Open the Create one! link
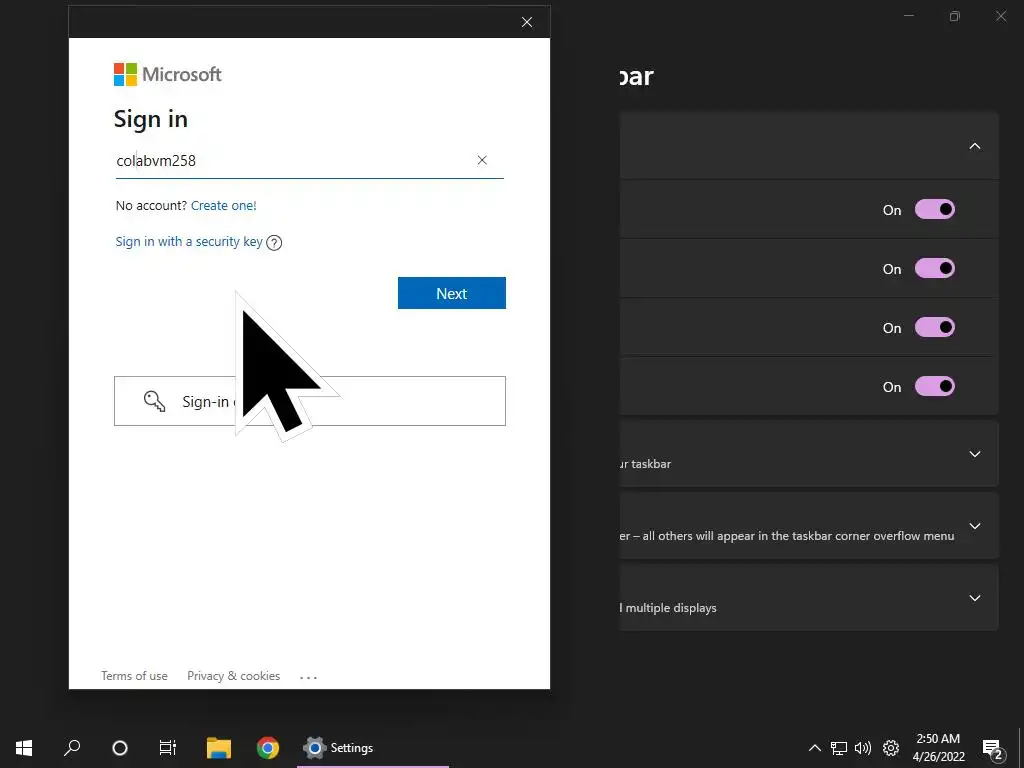The image size is (1024, 768). point(223,206)
